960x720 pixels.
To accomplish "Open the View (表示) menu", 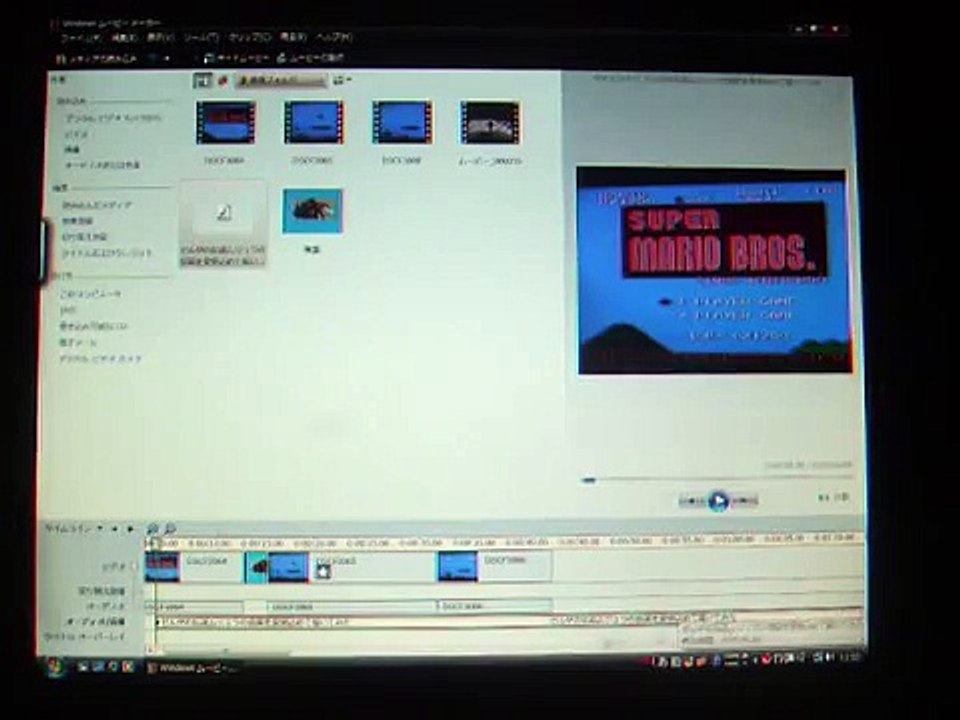I will point(160,38).
